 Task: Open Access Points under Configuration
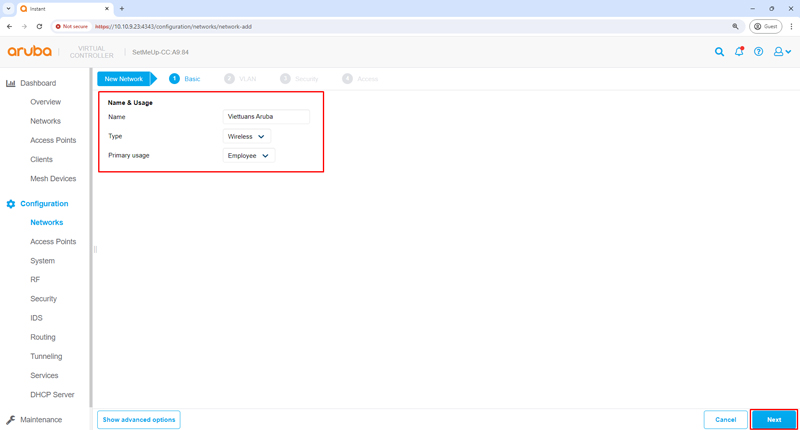[53, 242]
